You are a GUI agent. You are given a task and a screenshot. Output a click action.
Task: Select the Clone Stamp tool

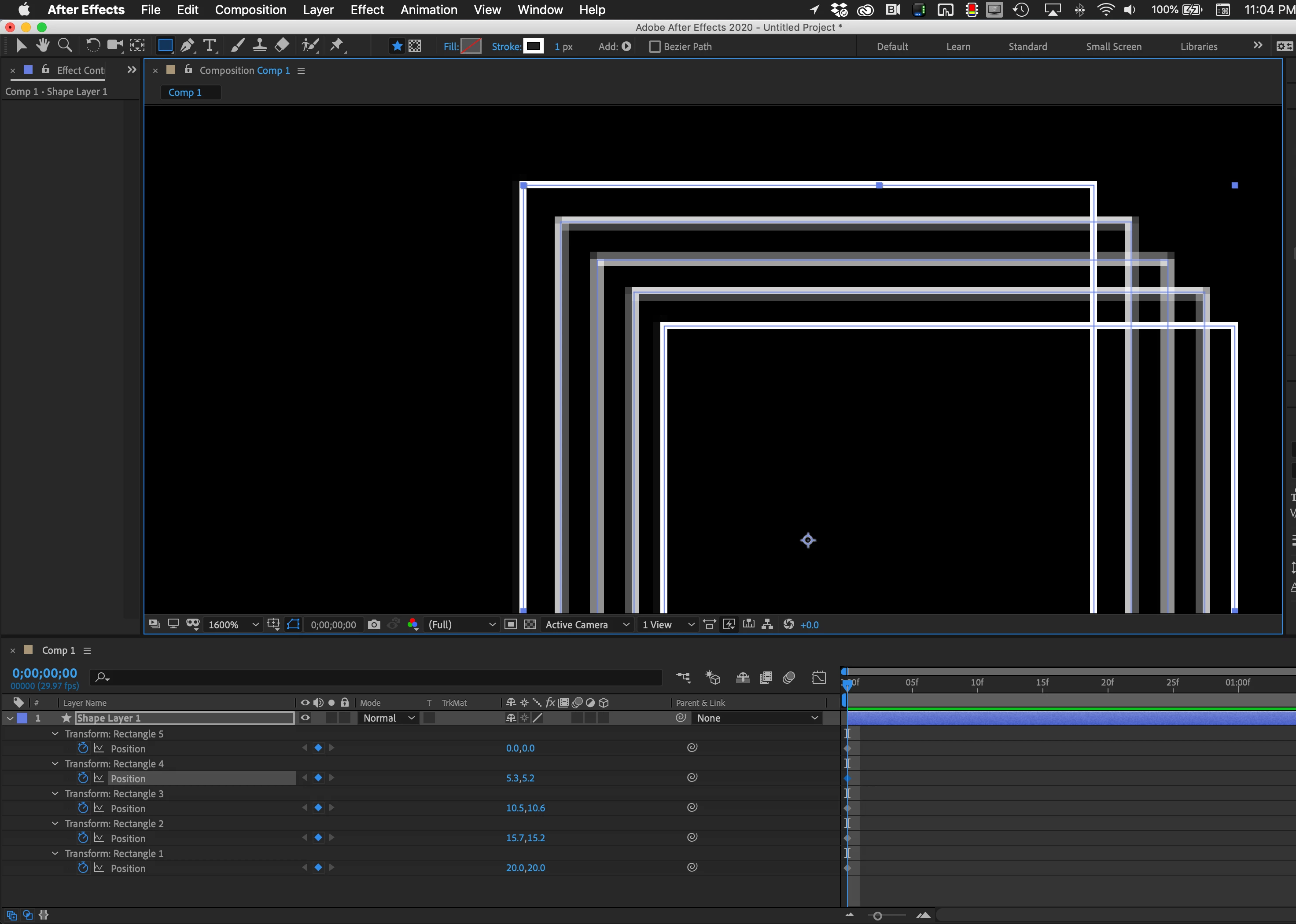(260, 45)
